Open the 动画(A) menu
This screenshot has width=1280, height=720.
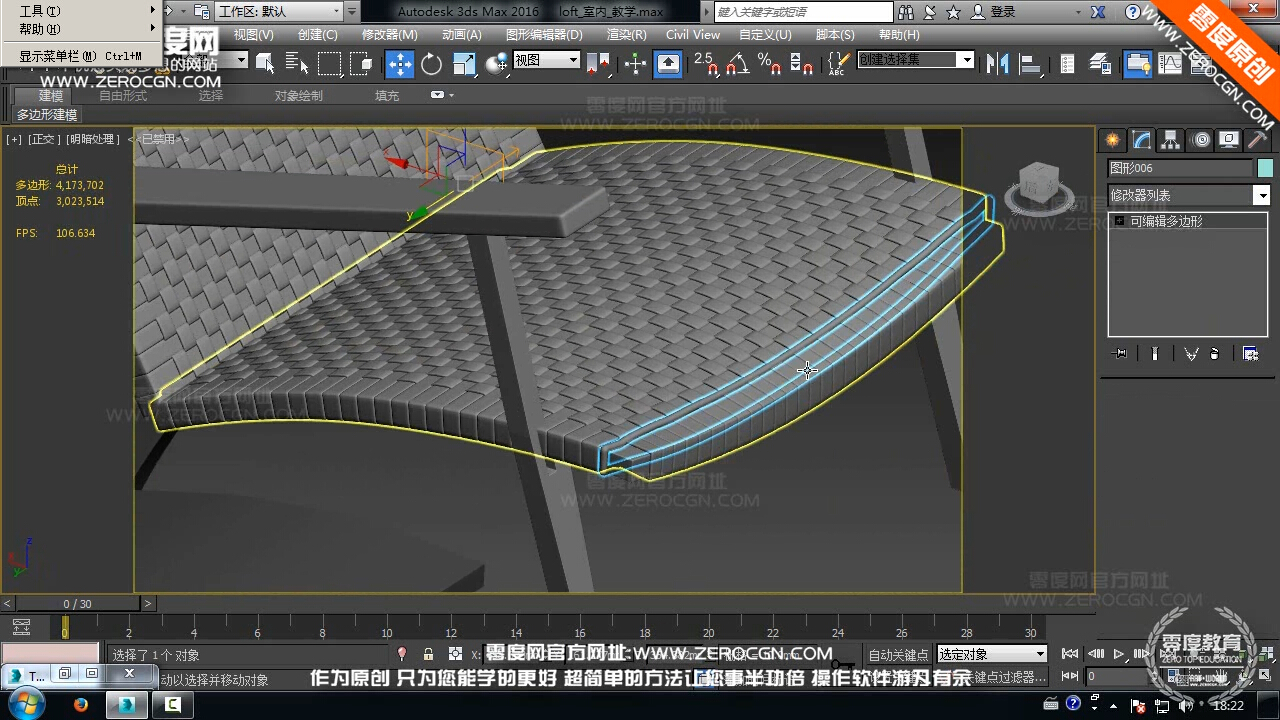click(461, 34)
